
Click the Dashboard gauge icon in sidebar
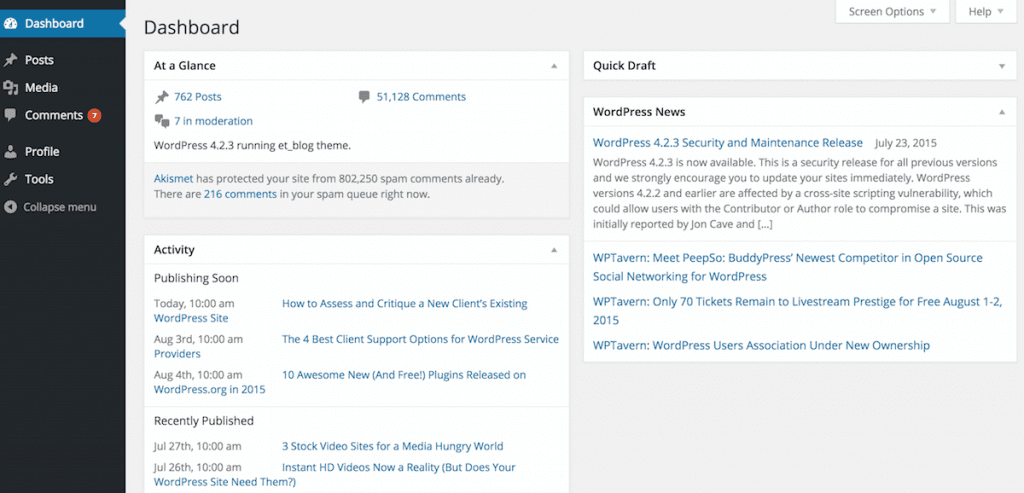pyautogui.click(x=10, y=24)
